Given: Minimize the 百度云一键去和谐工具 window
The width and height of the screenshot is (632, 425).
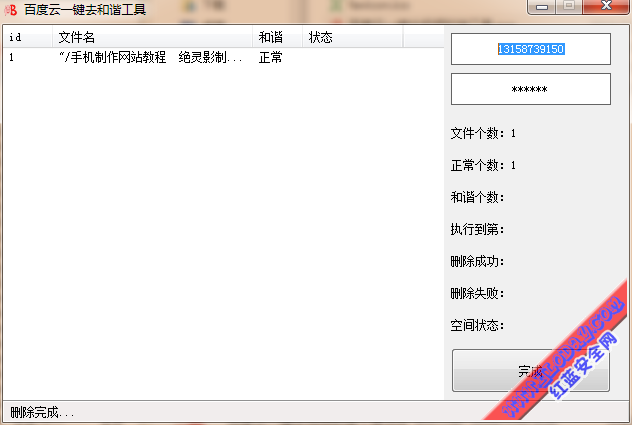Looking at the screenshot, I should pos(542,6).
